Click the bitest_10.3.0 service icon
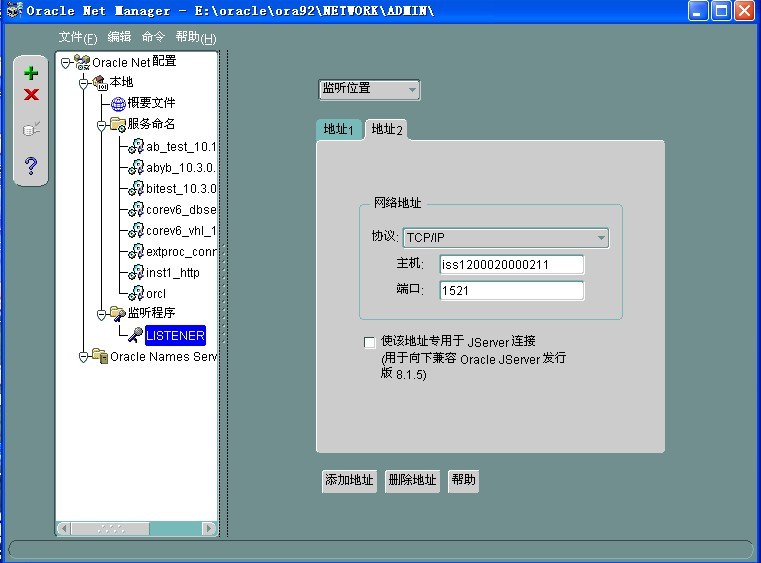This screenshot has width=761, height=563. coord(136,188)
